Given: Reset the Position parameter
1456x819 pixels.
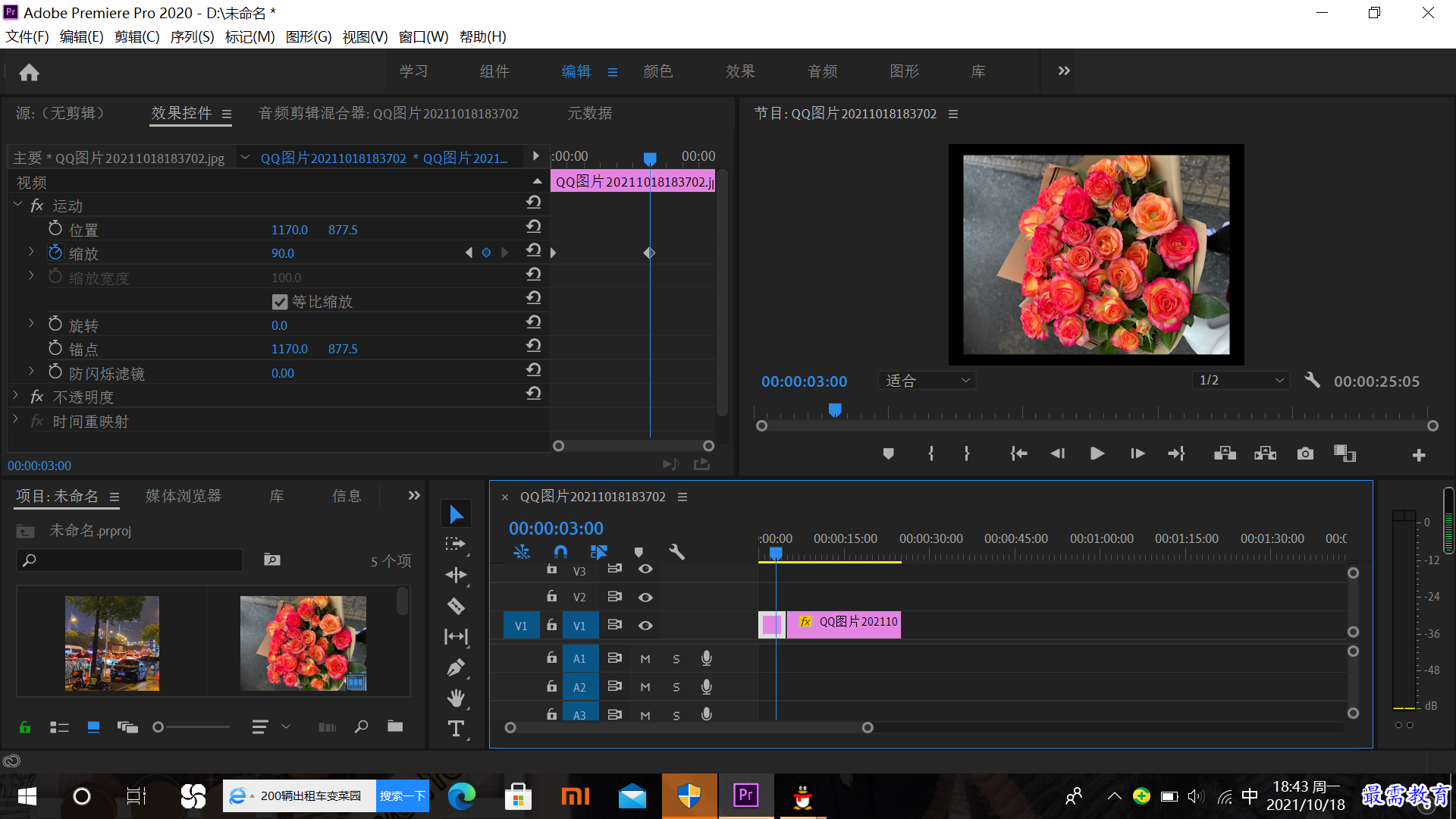Looking at the screenshot, I should 534,226.
